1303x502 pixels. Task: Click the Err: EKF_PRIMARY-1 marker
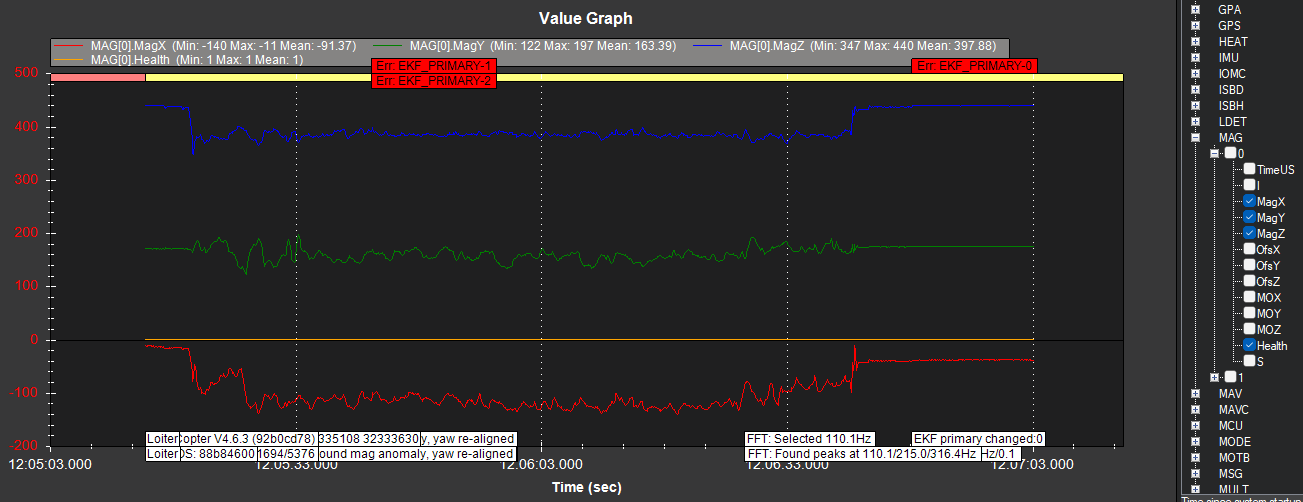click(433, 66)
